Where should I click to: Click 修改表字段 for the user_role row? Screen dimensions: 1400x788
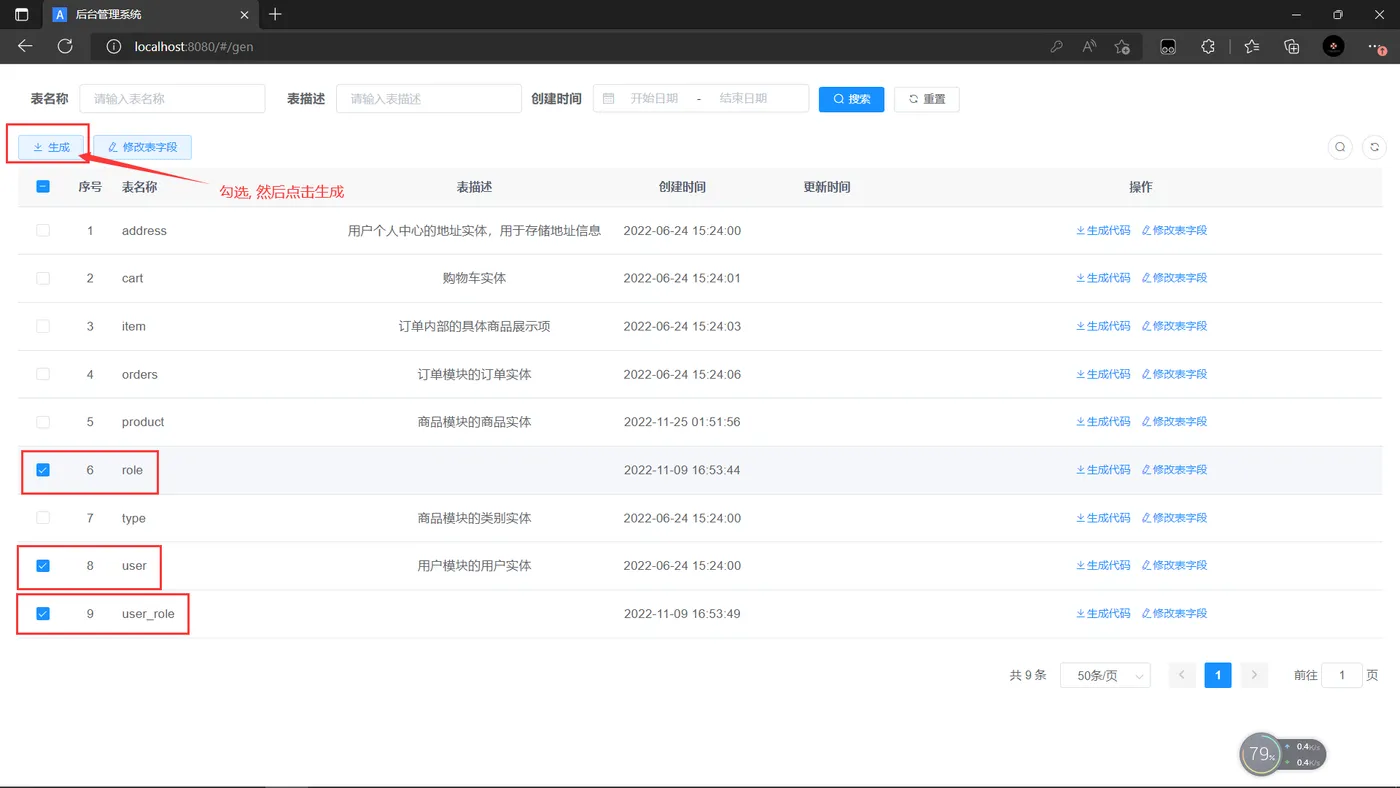click(x=1174, y=614)
